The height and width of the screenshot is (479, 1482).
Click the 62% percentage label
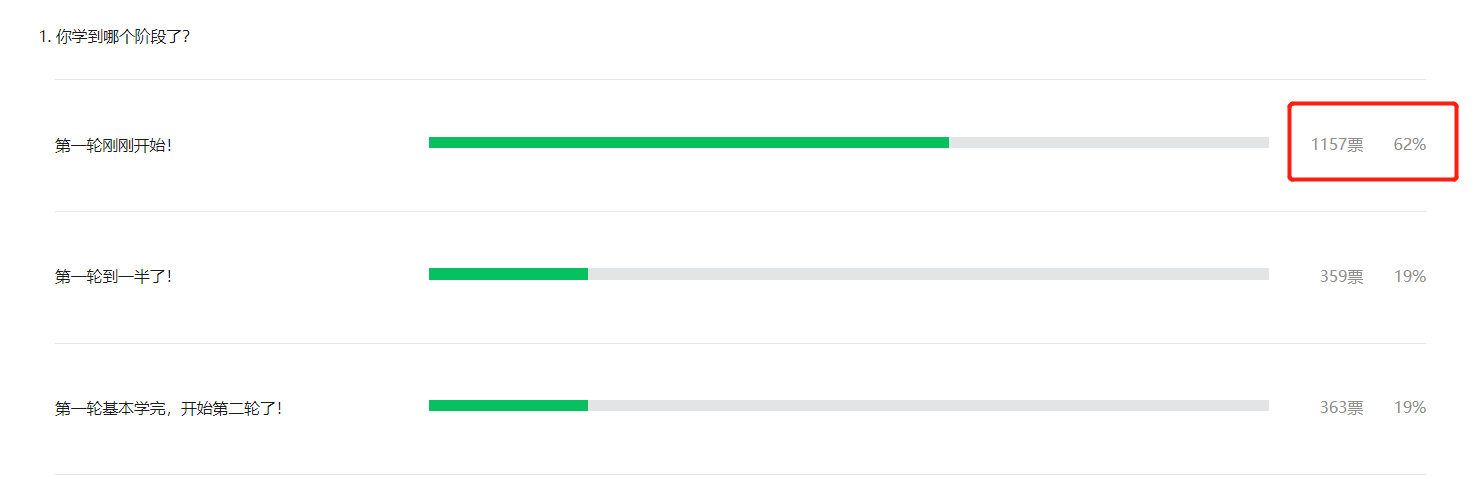pos(1410,144)
